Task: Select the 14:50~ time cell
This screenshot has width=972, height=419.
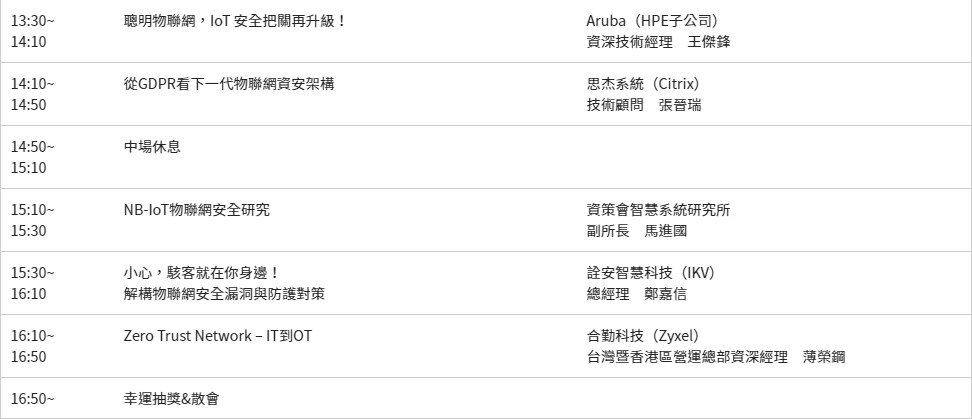Action: coord(33,147)
